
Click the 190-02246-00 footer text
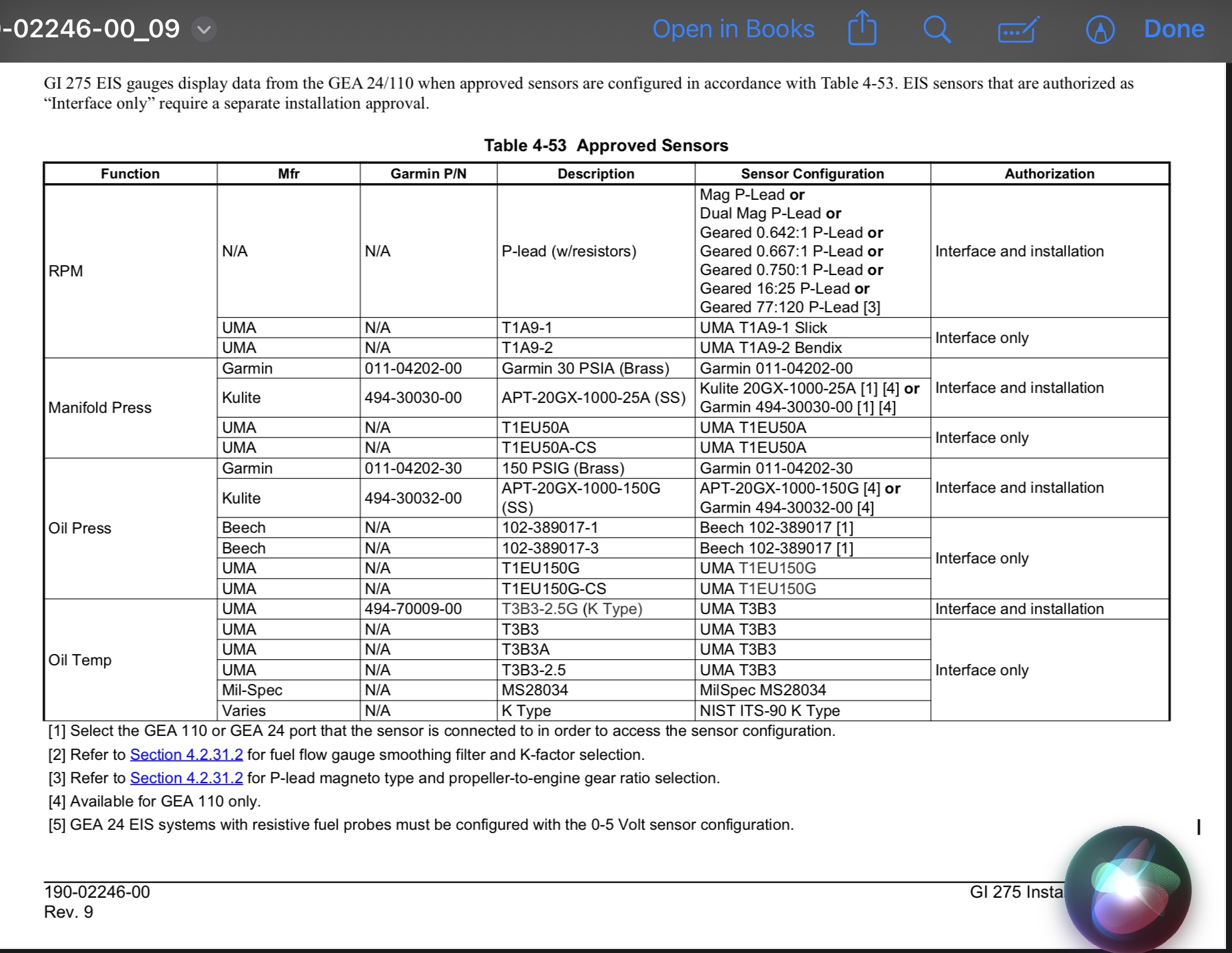pyautogui.click(x=97, y=892)
